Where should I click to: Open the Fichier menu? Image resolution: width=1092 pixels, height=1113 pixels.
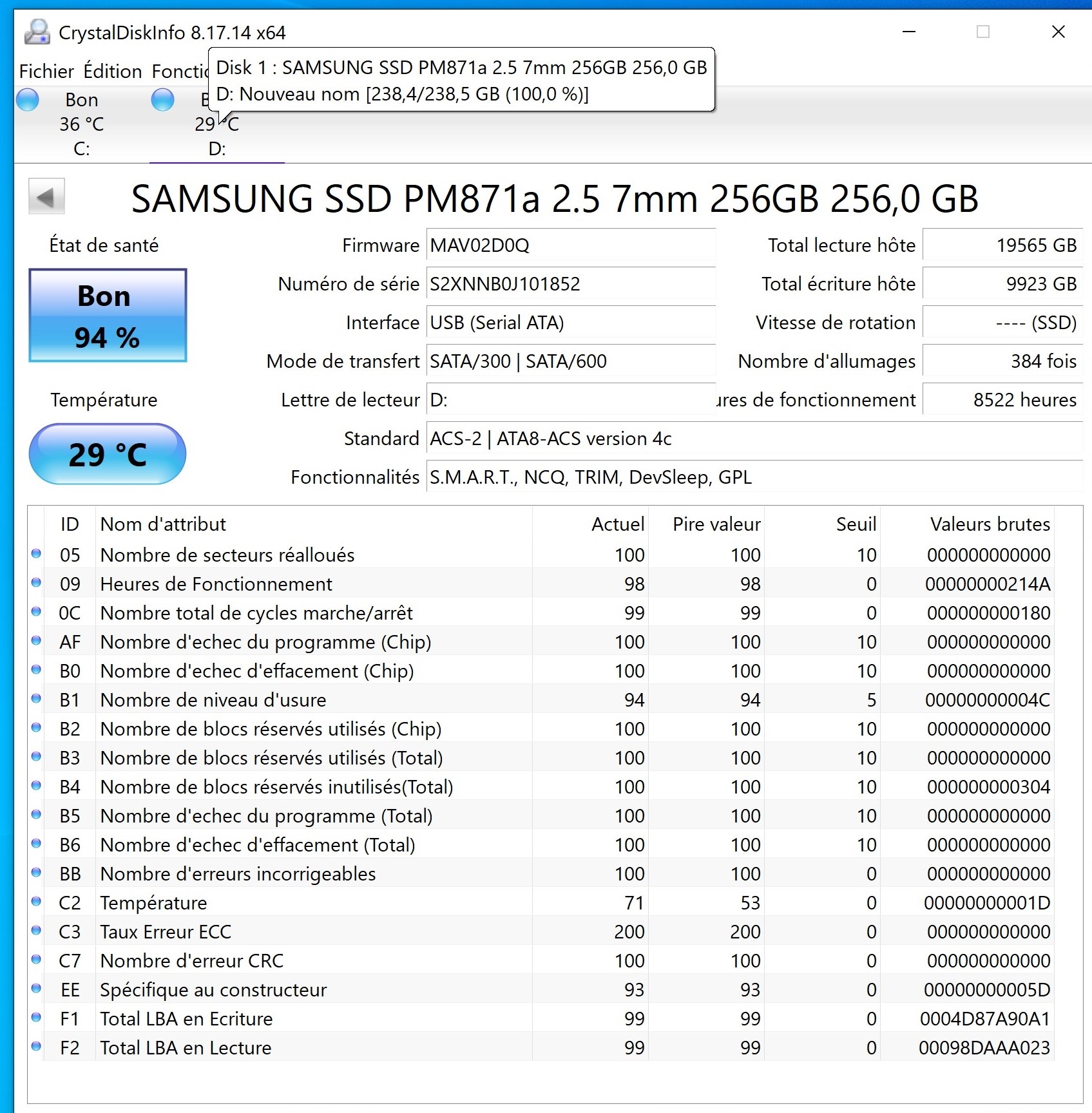click(46, 71)
